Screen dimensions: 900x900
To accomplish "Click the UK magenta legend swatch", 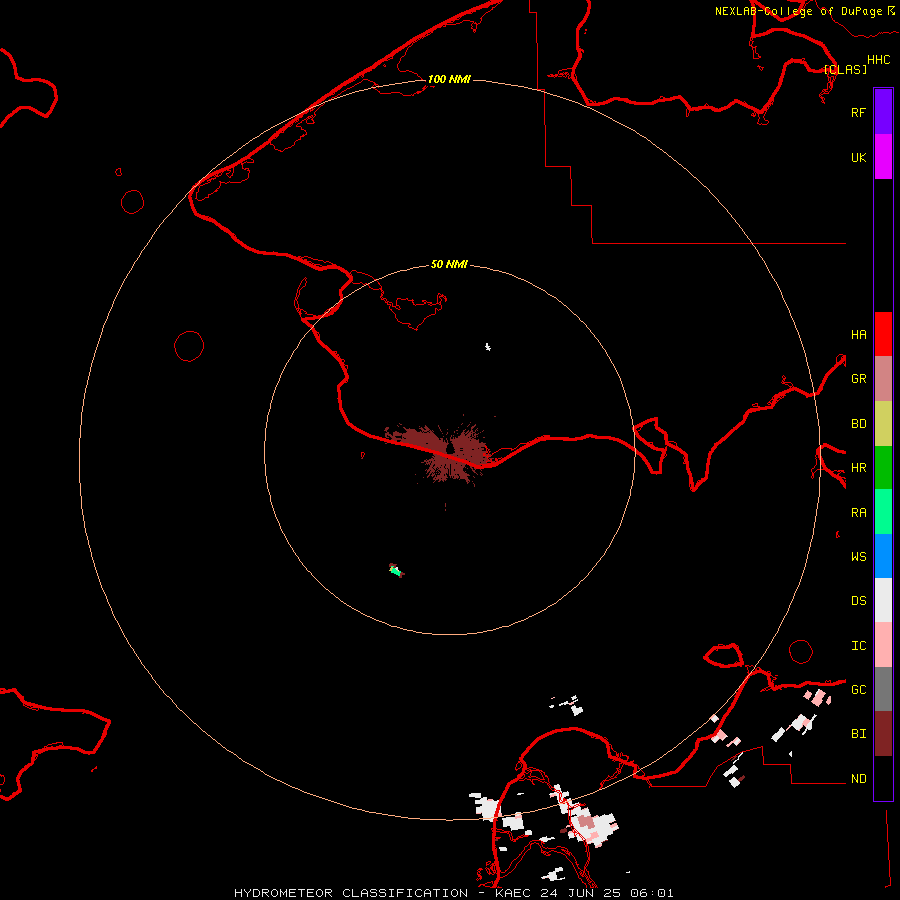I will pyautogui.click(x=883, y=157).
